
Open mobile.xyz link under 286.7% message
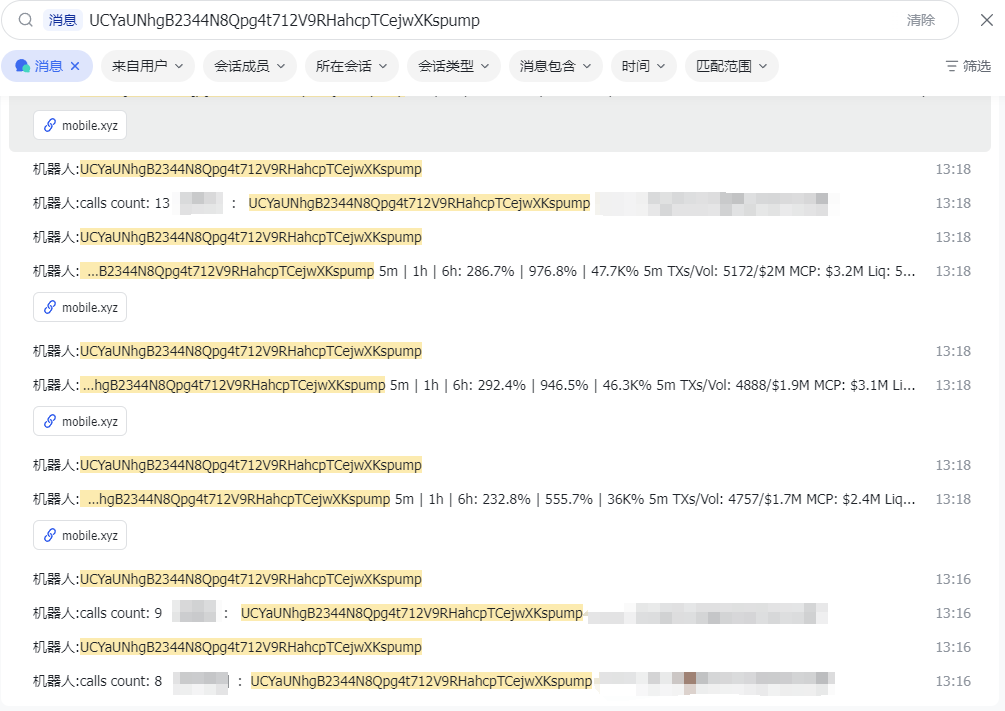[79, 307]
